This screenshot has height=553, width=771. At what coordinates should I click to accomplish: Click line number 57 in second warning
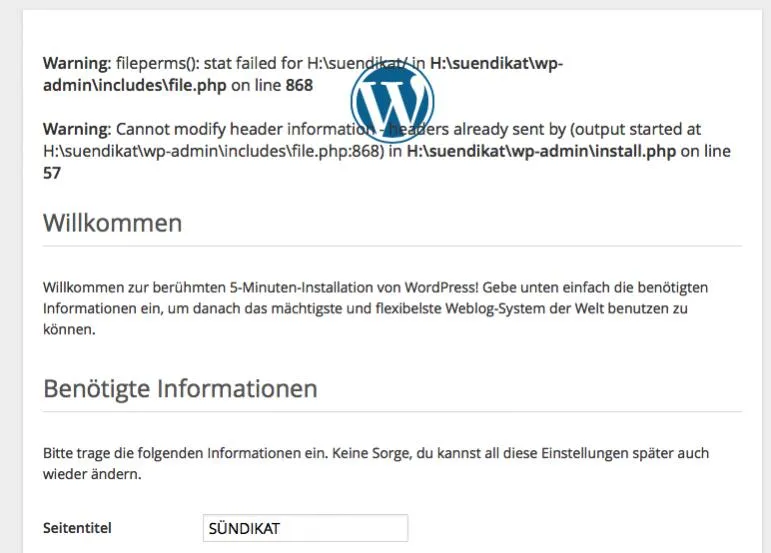[x=52, y=173]
